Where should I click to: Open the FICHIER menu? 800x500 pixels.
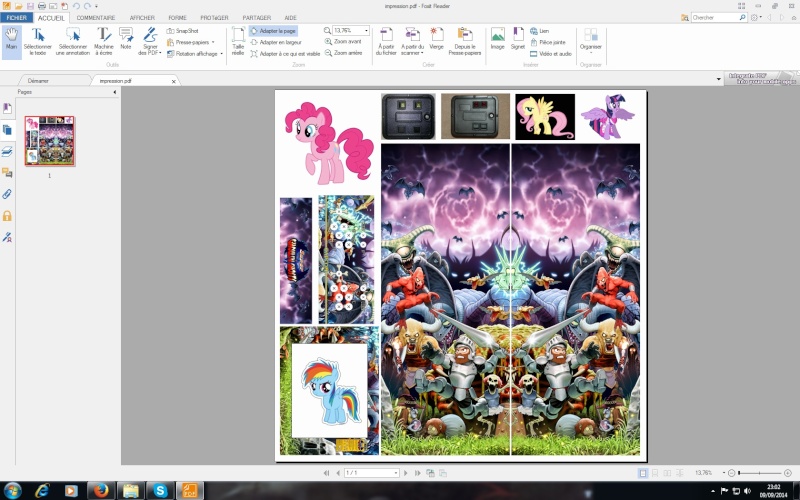click(x=17, y=17)
